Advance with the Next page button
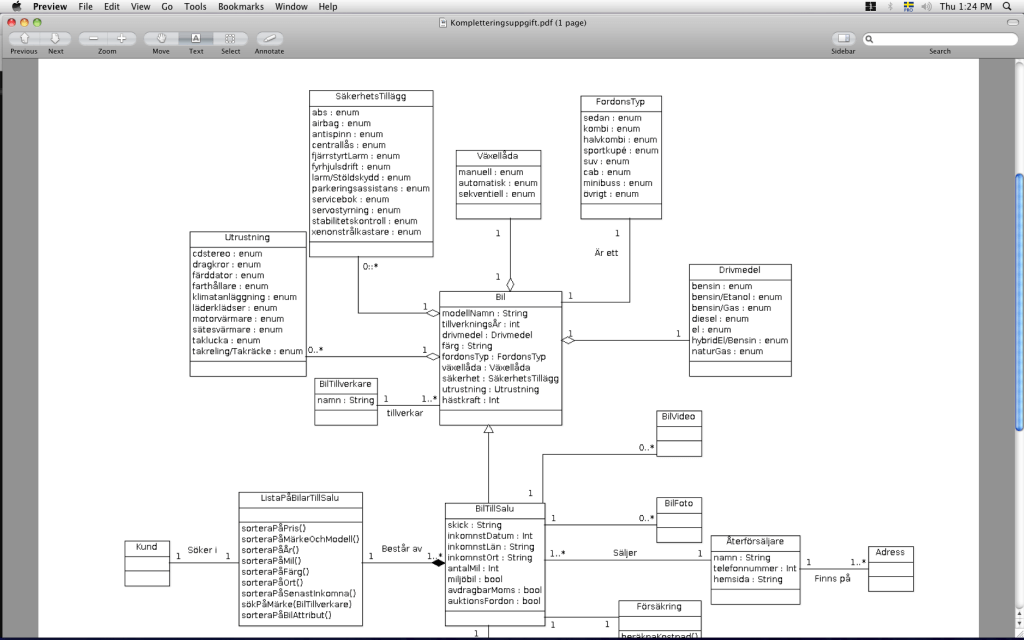Viewport: 1024px width, 640px height. pos(53,38)
